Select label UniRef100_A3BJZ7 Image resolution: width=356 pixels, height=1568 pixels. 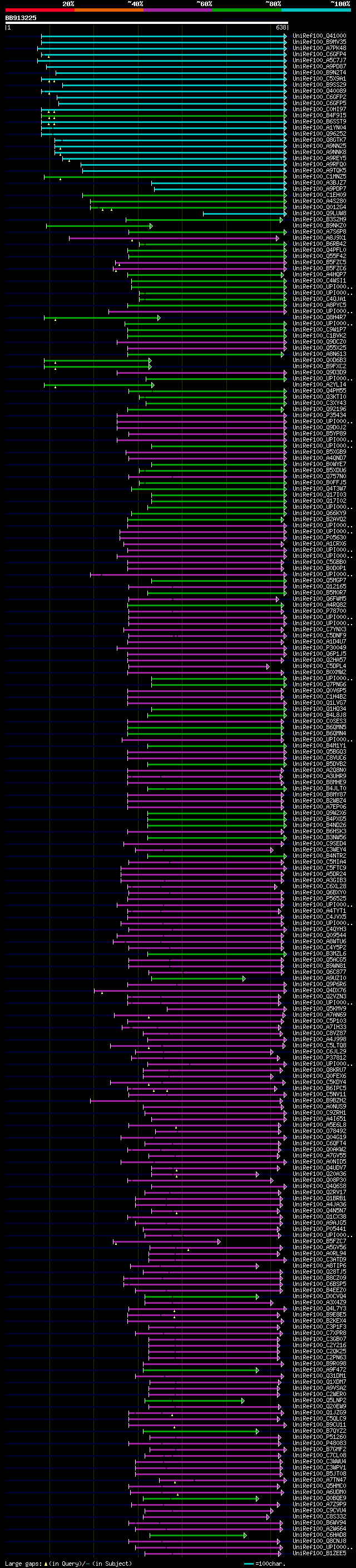(x=319, y=182)
